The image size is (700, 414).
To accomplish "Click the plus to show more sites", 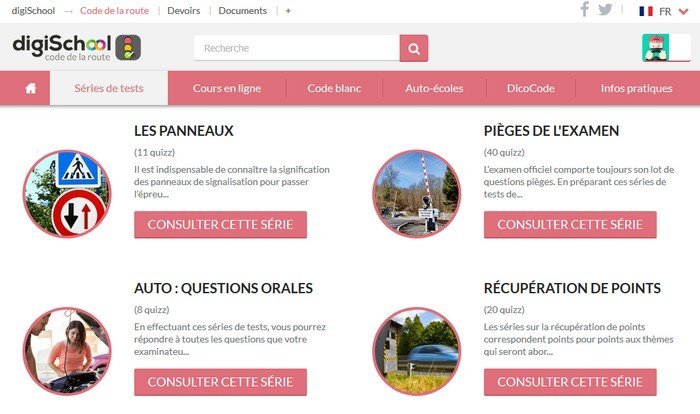I will coord(288,11).
